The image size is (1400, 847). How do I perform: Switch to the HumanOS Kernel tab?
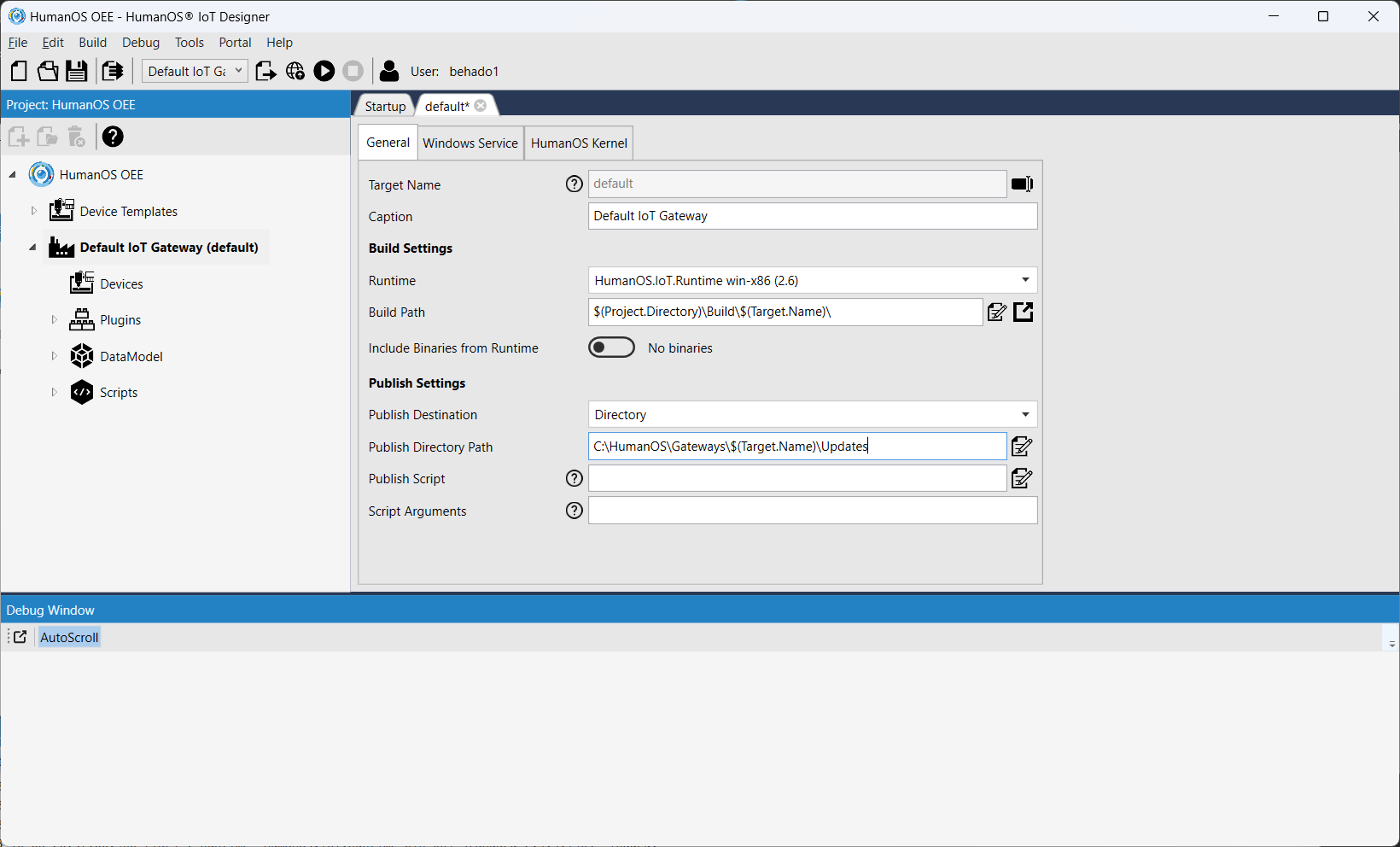(x=579, y=143)
